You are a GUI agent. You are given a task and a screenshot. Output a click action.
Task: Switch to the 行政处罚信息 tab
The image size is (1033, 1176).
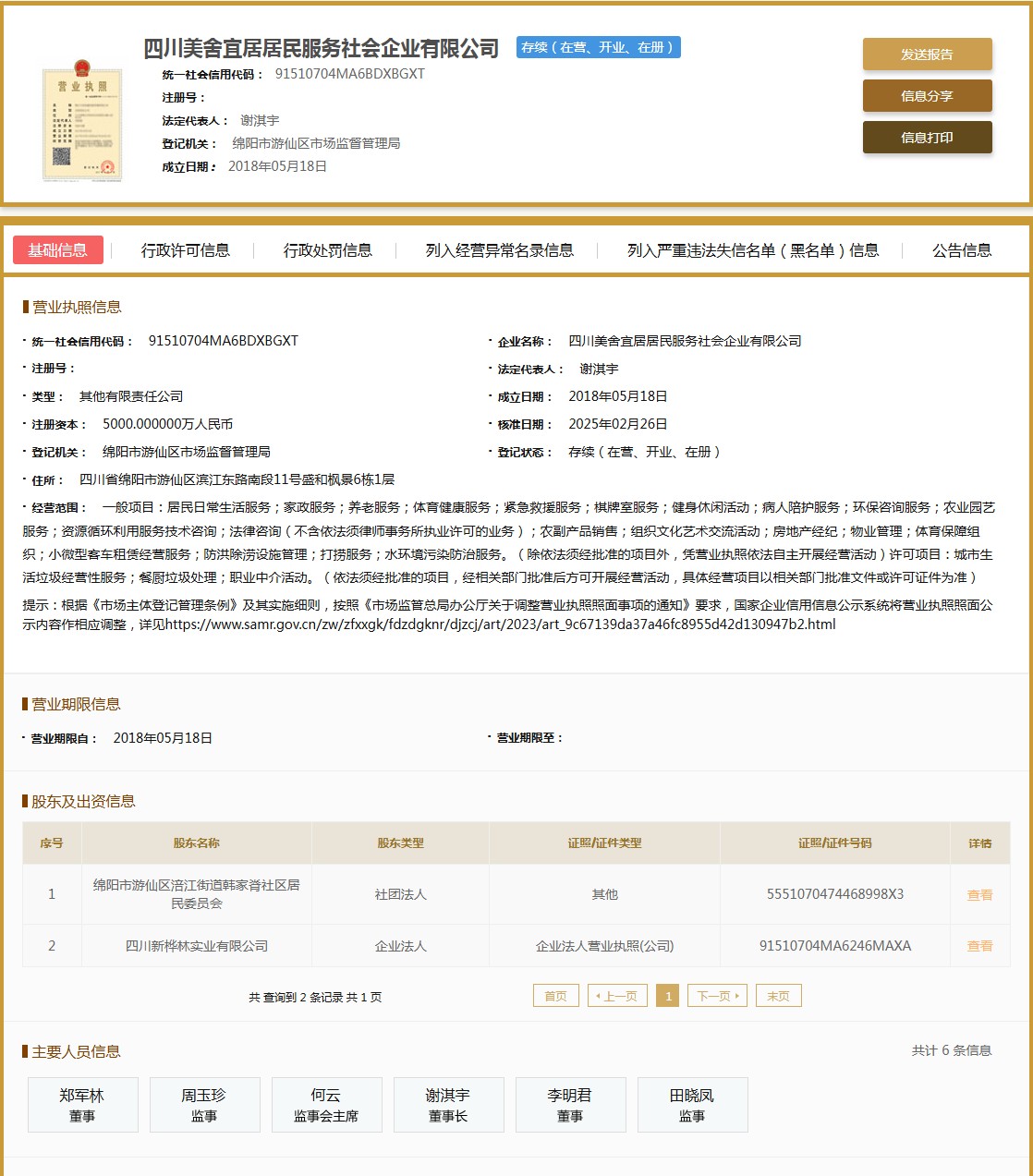click(328, 249)
